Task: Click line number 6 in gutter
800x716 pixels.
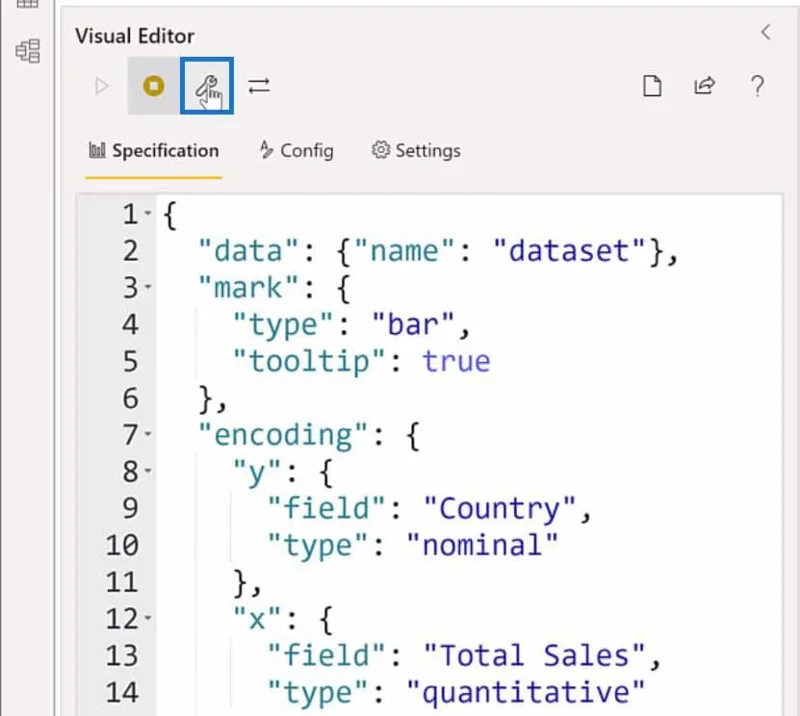Action: (131, 398)
